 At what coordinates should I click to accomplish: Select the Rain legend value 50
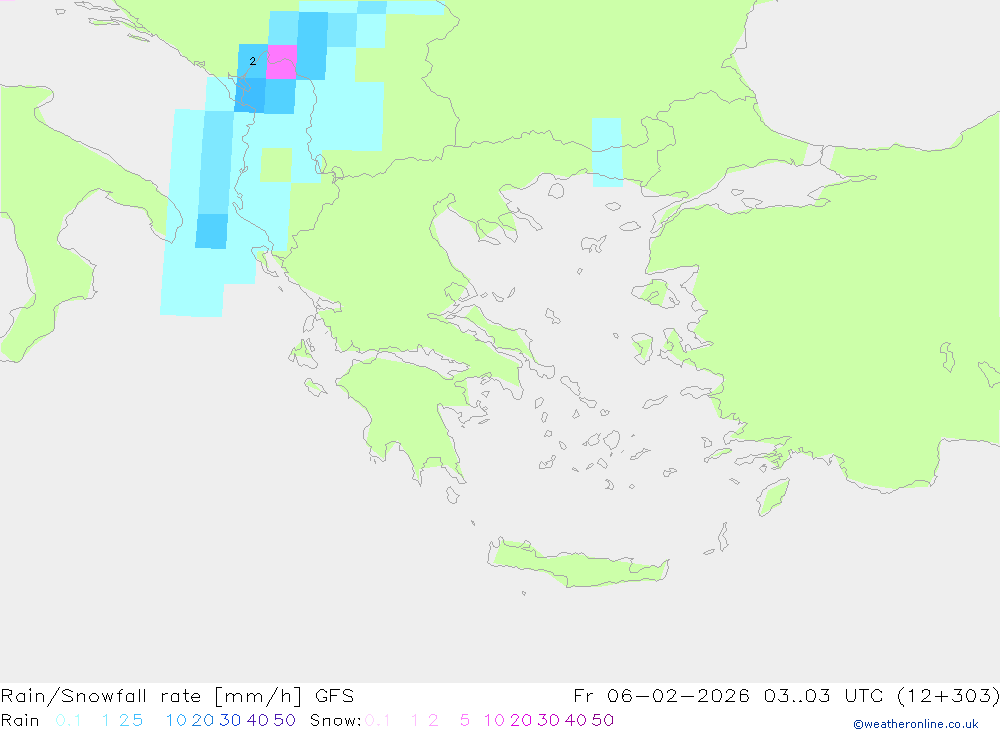(x=284, y=720)
